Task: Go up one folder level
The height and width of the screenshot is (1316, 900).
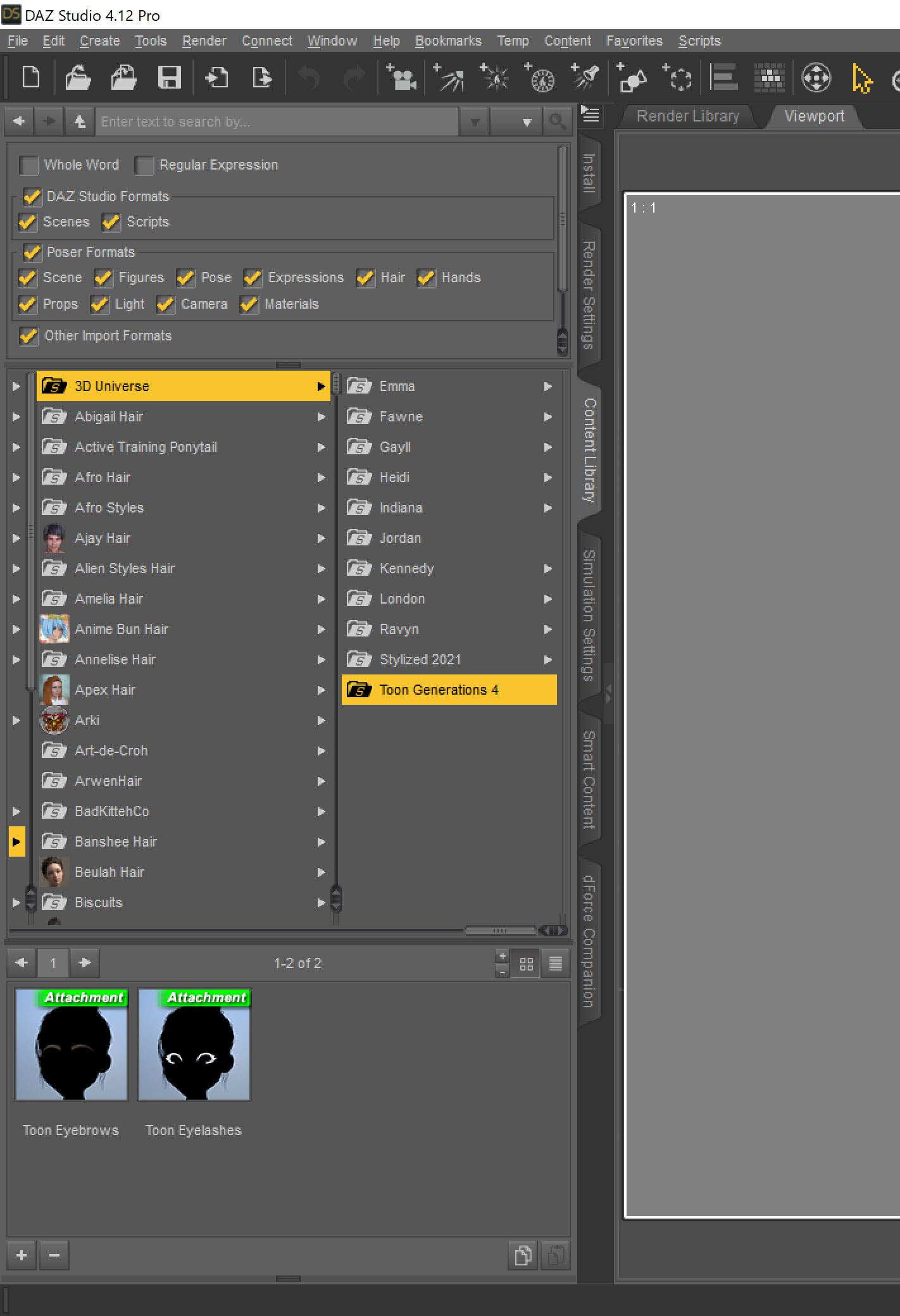Action: coord(80,121)
